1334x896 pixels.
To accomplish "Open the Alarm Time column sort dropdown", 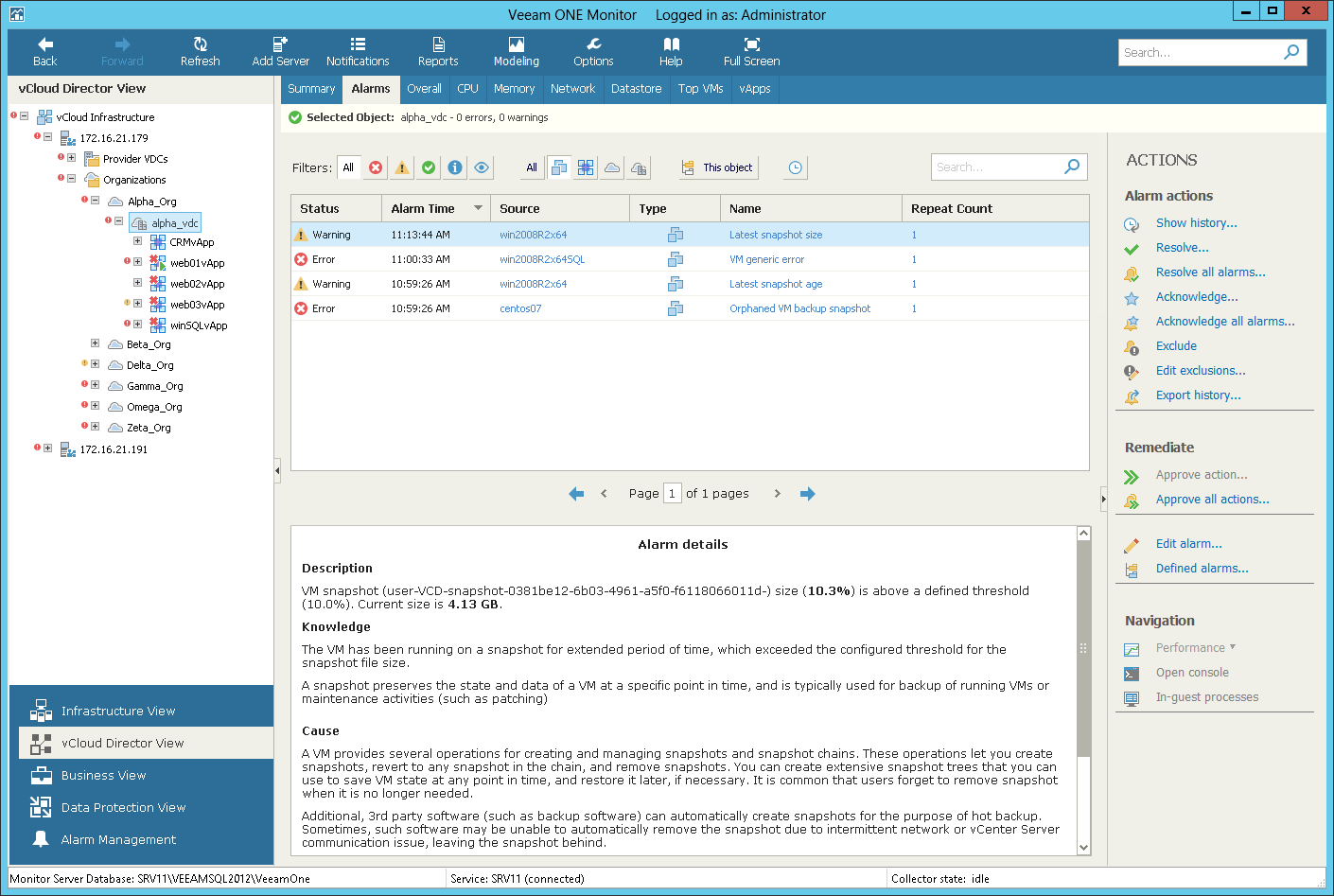I will pos(478,208).
